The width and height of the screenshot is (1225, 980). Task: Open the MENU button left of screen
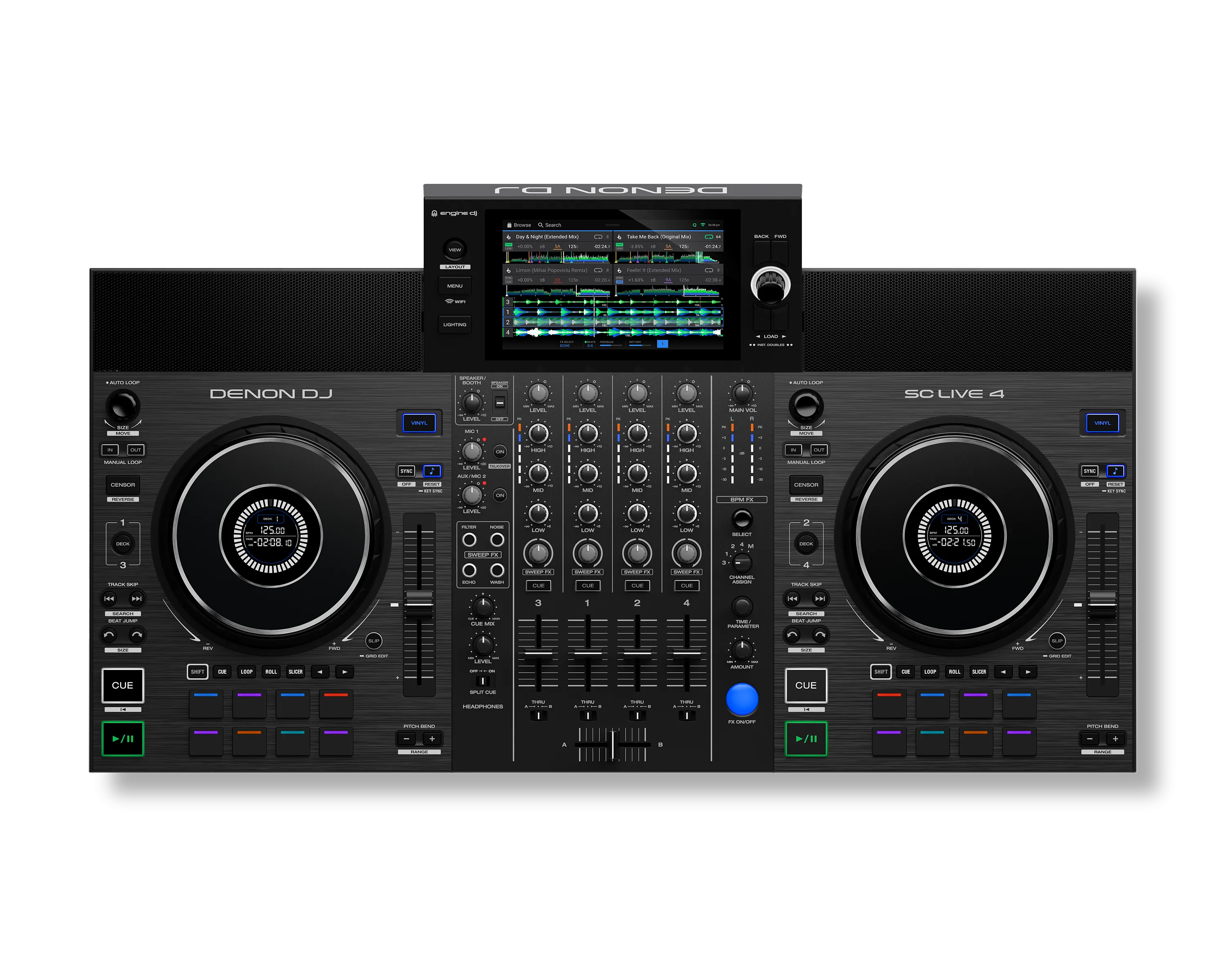[x=454, y=286]
